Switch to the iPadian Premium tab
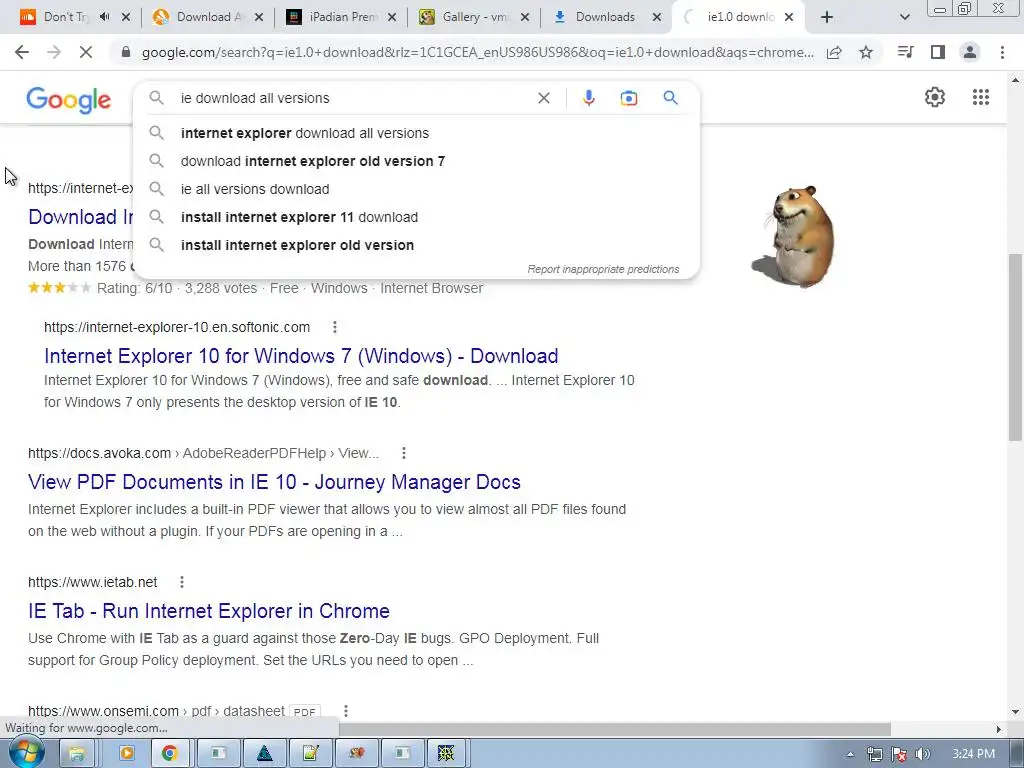The height and width of the screenshot is (768, 1024). point(342,17)
